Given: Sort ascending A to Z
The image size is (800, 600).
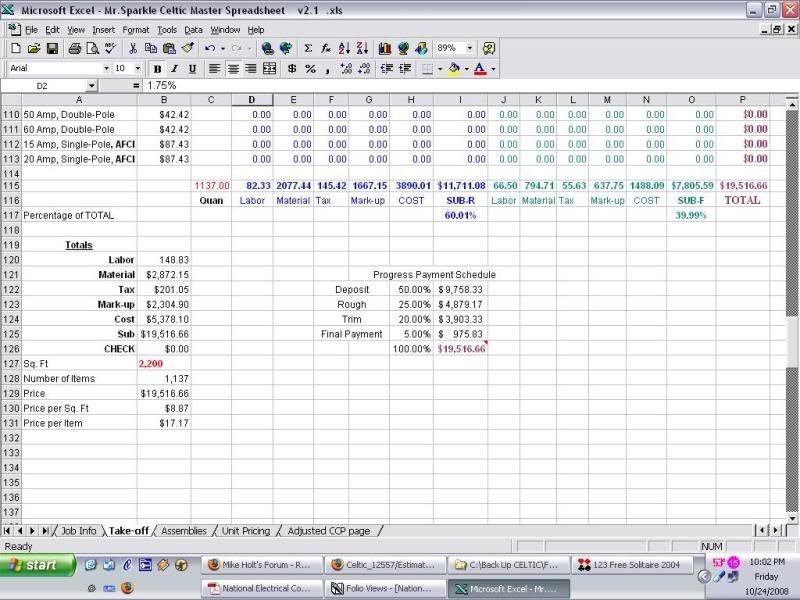Looking at the screenshot, I should coord(344,48).
